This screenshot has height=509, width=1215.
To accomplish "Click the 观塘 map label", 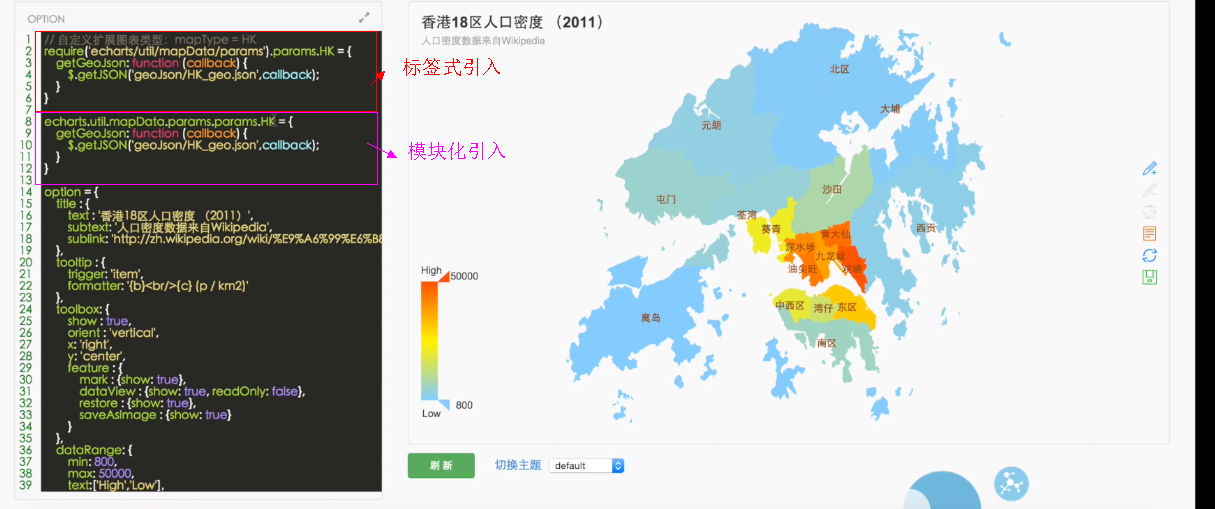I will pyautogui.click(x=852, y=268).
